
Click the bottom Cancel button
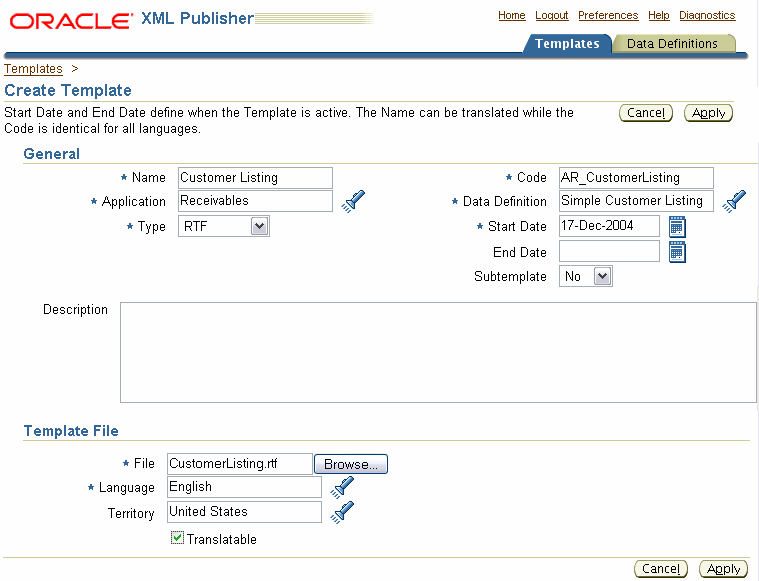pos(661,568)
